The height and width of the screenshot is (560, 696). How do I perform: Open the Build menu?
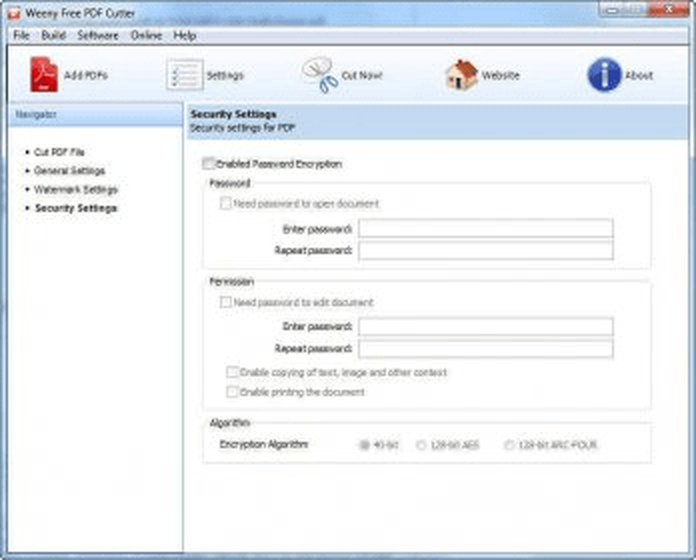54,35
